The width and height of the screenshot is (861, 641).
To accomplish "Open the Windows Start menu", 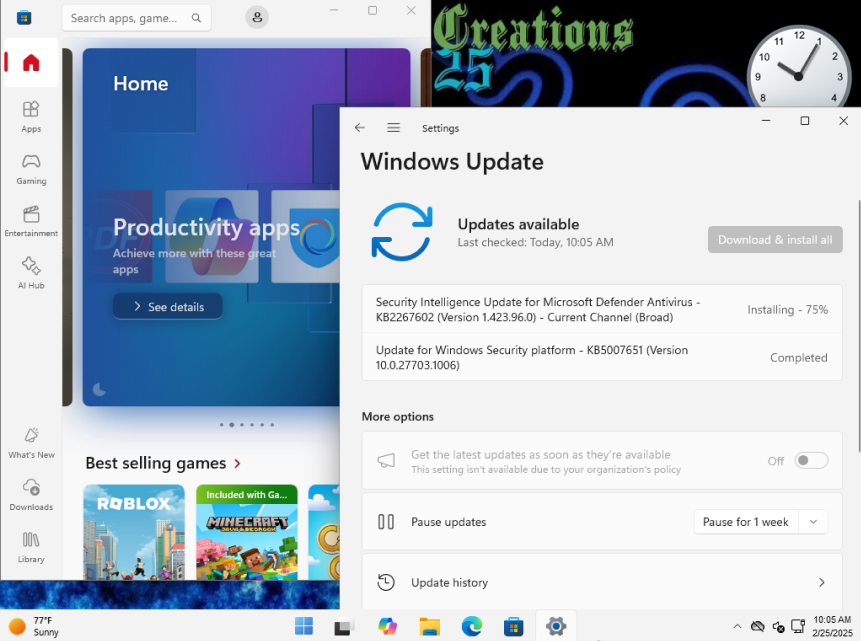I will [304, 626].
